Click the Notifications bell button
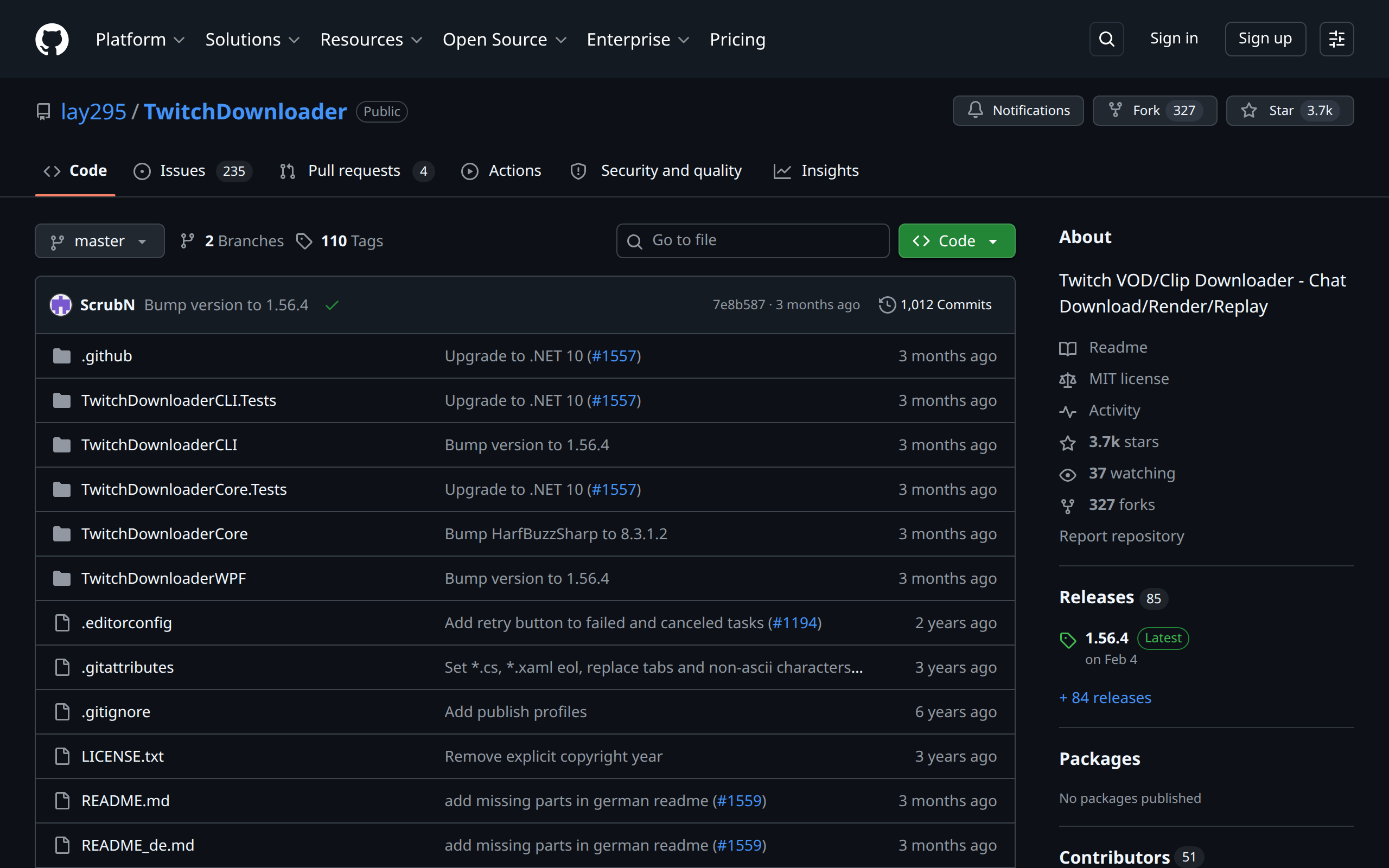The image size is (1389, 868). click(1018, 110)
